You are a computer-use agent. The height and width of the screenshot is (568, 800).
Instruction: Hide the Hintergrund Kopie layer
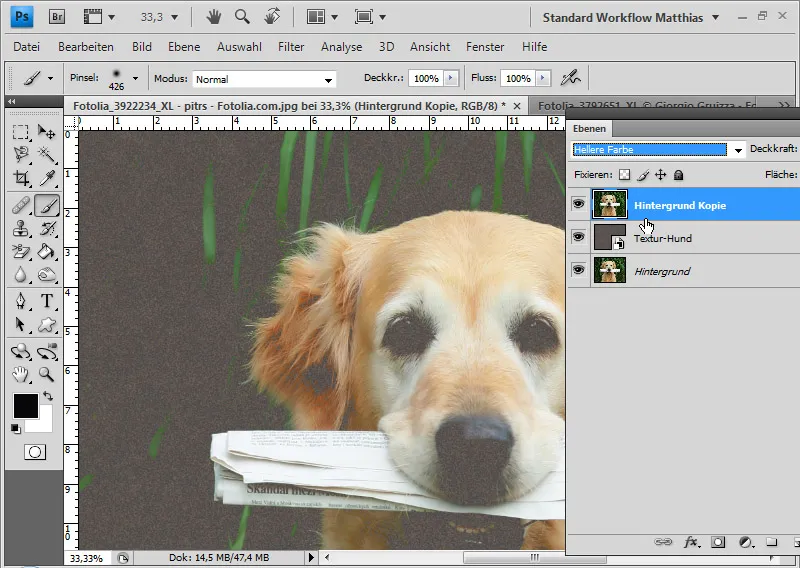[578, 204]
